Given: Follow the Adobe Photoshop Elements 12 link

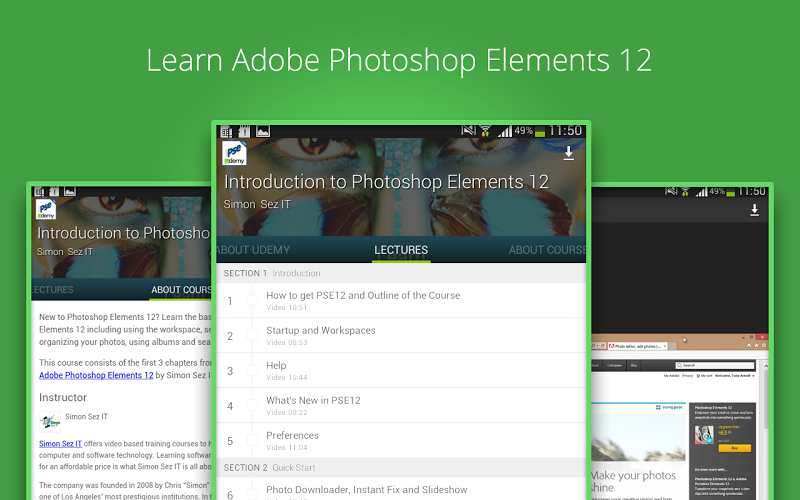Looking at the screenshot, I should pos(96,375).
